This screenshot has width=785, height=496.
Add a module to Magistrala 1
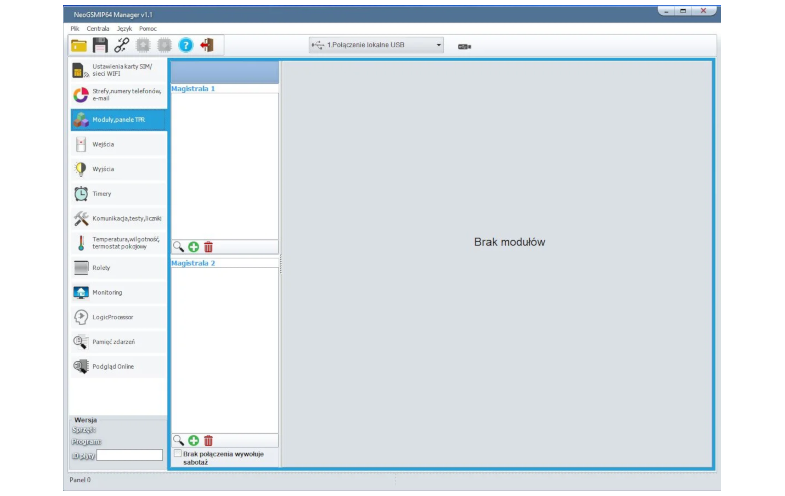pos(193,247)
